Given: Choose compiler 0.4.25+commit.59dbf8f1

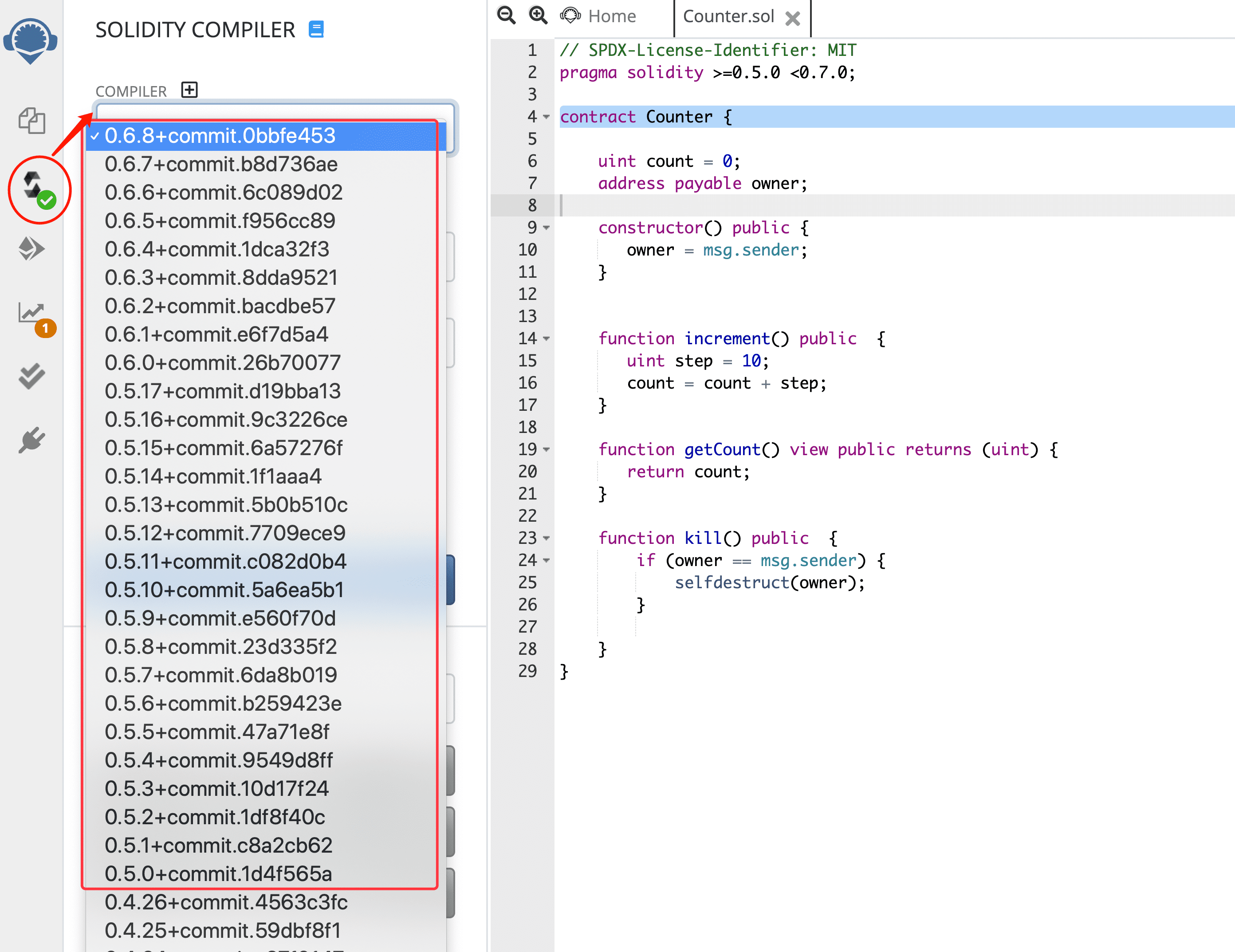Looking at the screenshot, I should tap(266, 931).
